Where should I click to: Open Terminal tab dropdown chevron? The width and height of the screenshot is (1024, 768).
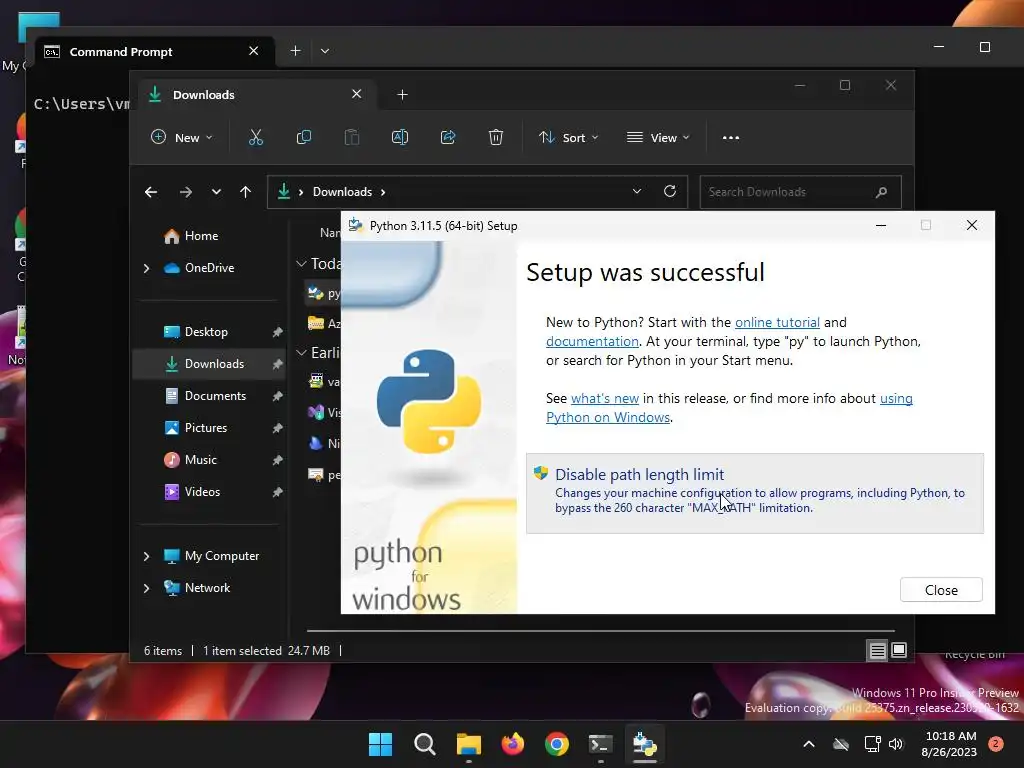click(x=325, y=51)
